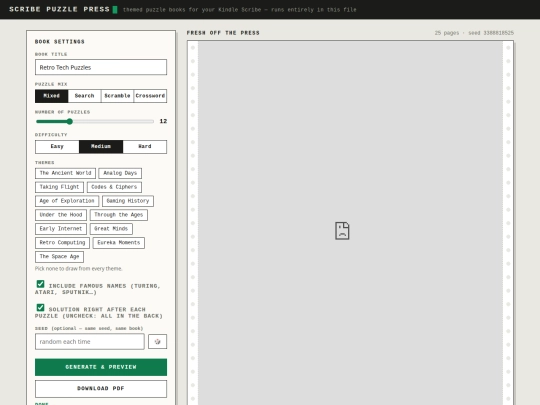This screenshot has width=540, height=405.
Task: Toggle Taking Flight theme
Action: pos(59,187)
